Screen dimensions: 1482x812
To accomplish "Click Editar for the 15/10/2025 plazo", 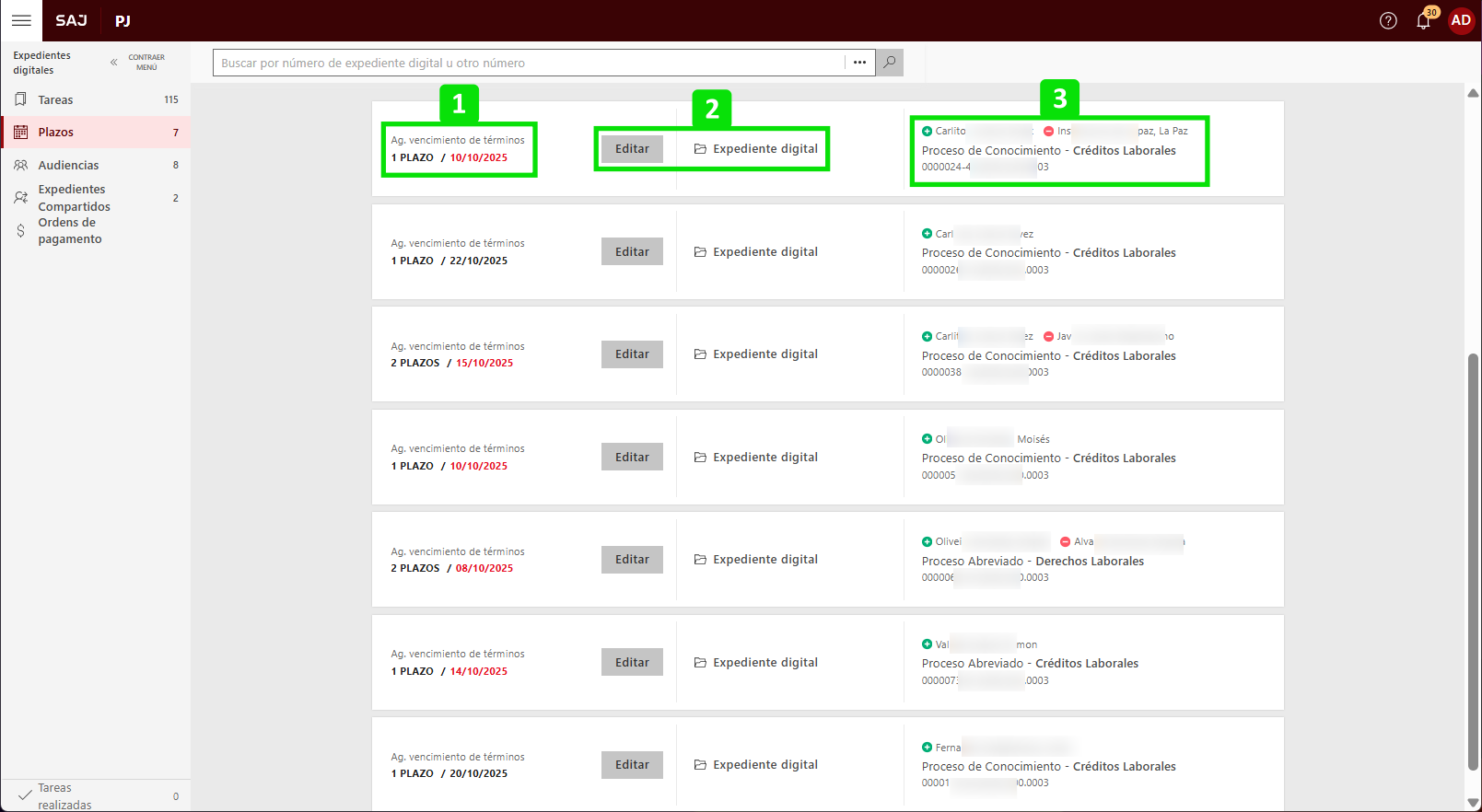I will 632,354.
